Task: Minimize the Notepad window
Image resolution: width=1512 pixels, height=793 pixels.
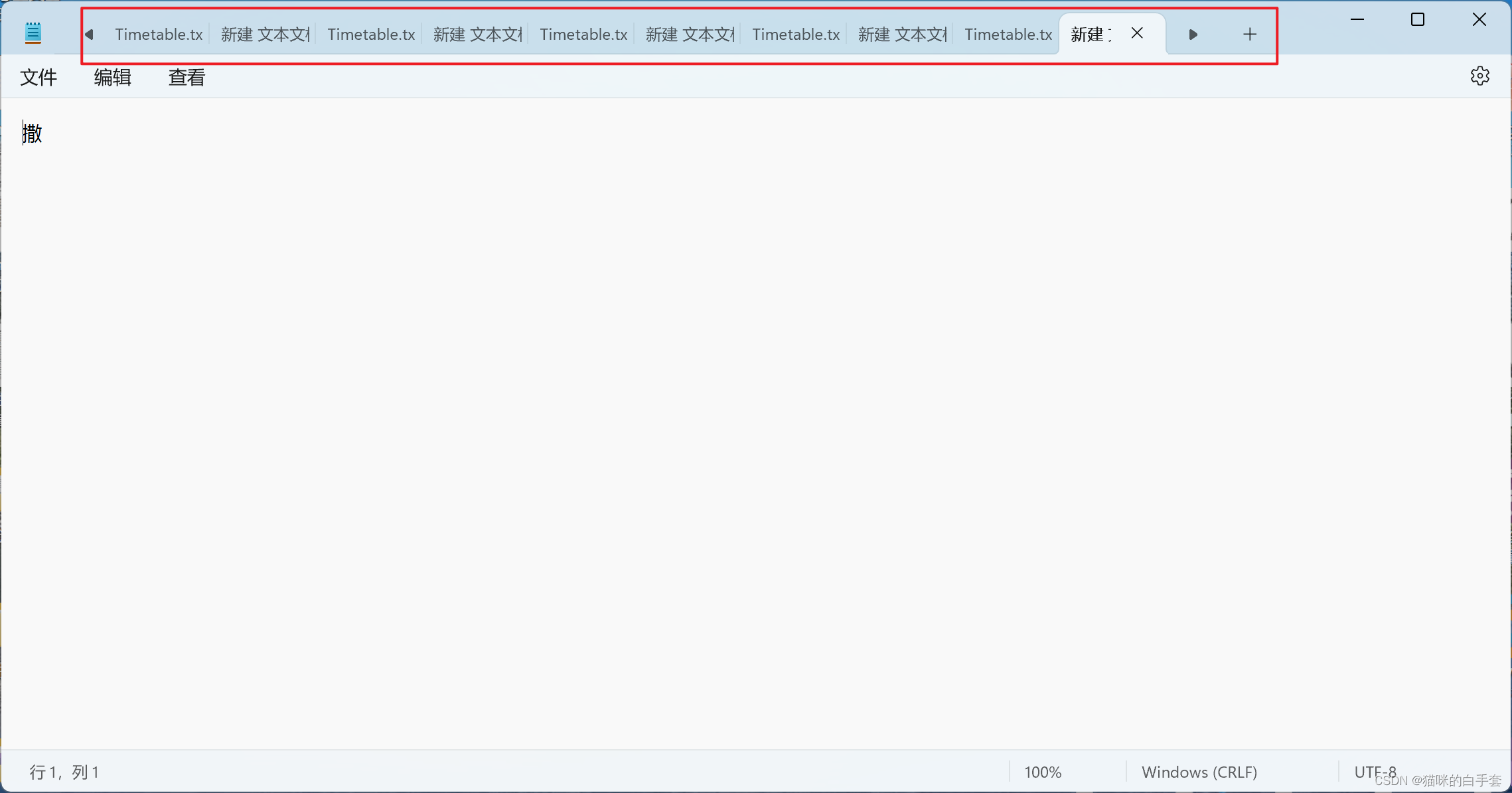Action: point(1357,20)
